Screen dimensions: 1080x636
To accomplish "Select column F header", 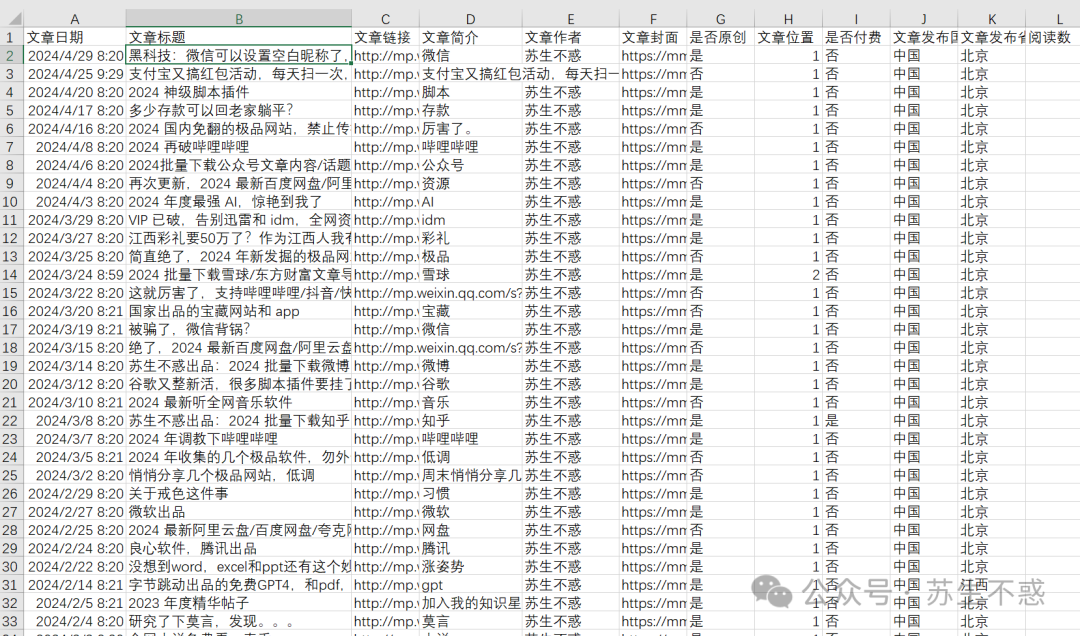I will [653, 19].
